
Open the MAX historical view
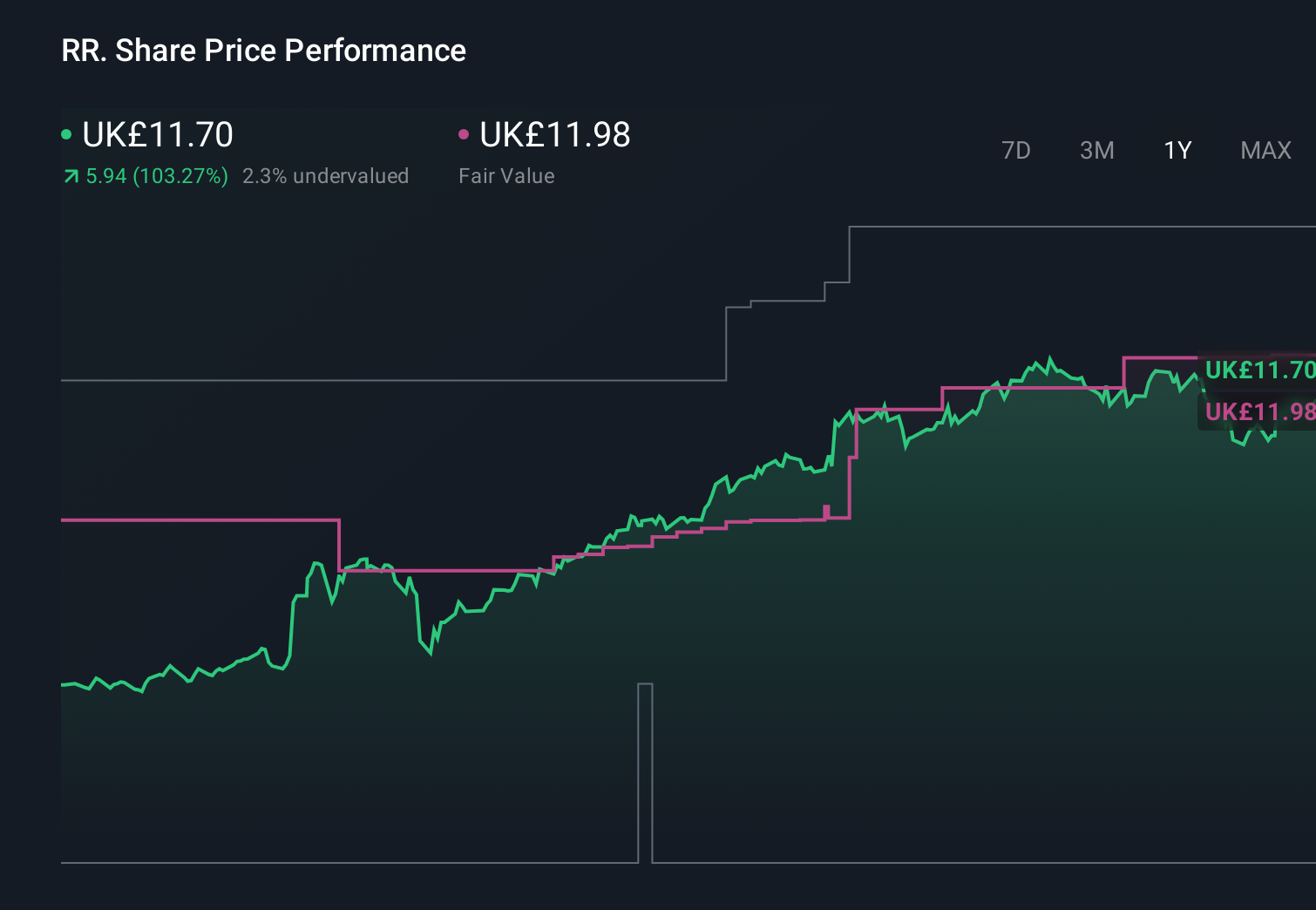1265,150
